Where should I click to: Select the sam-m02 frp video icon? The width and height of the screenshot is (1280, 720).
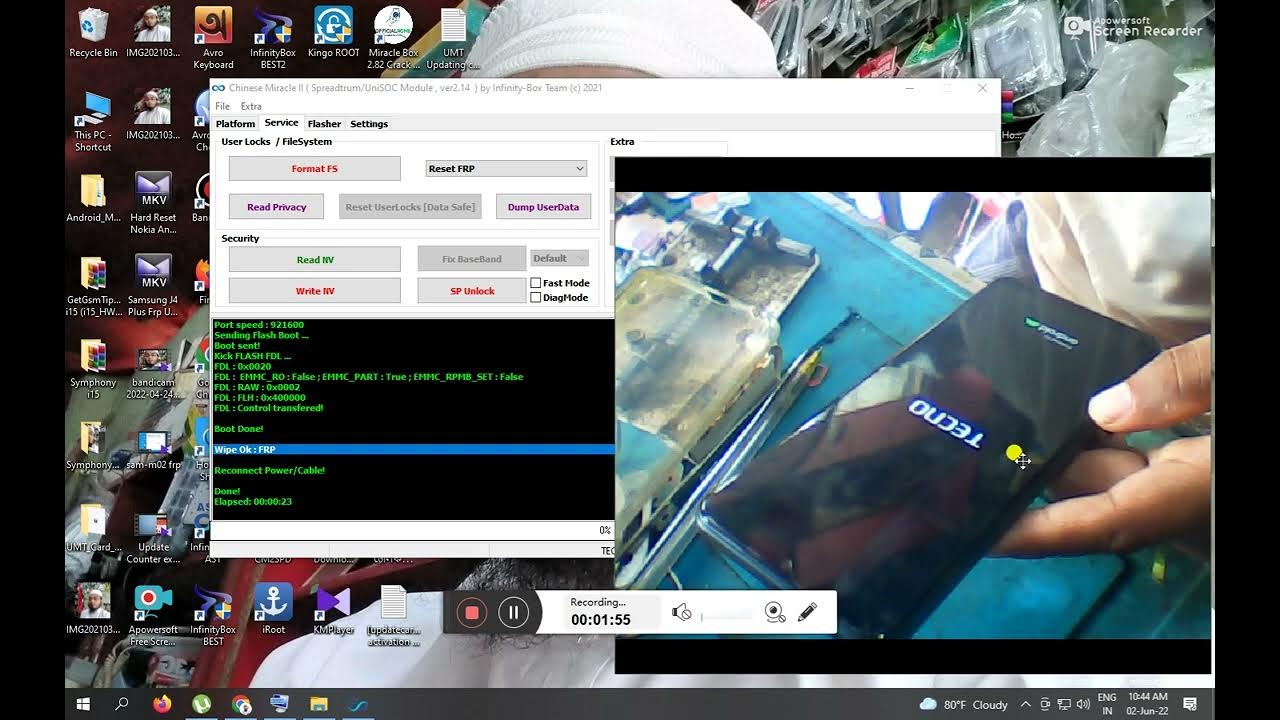tap(153, 447)
